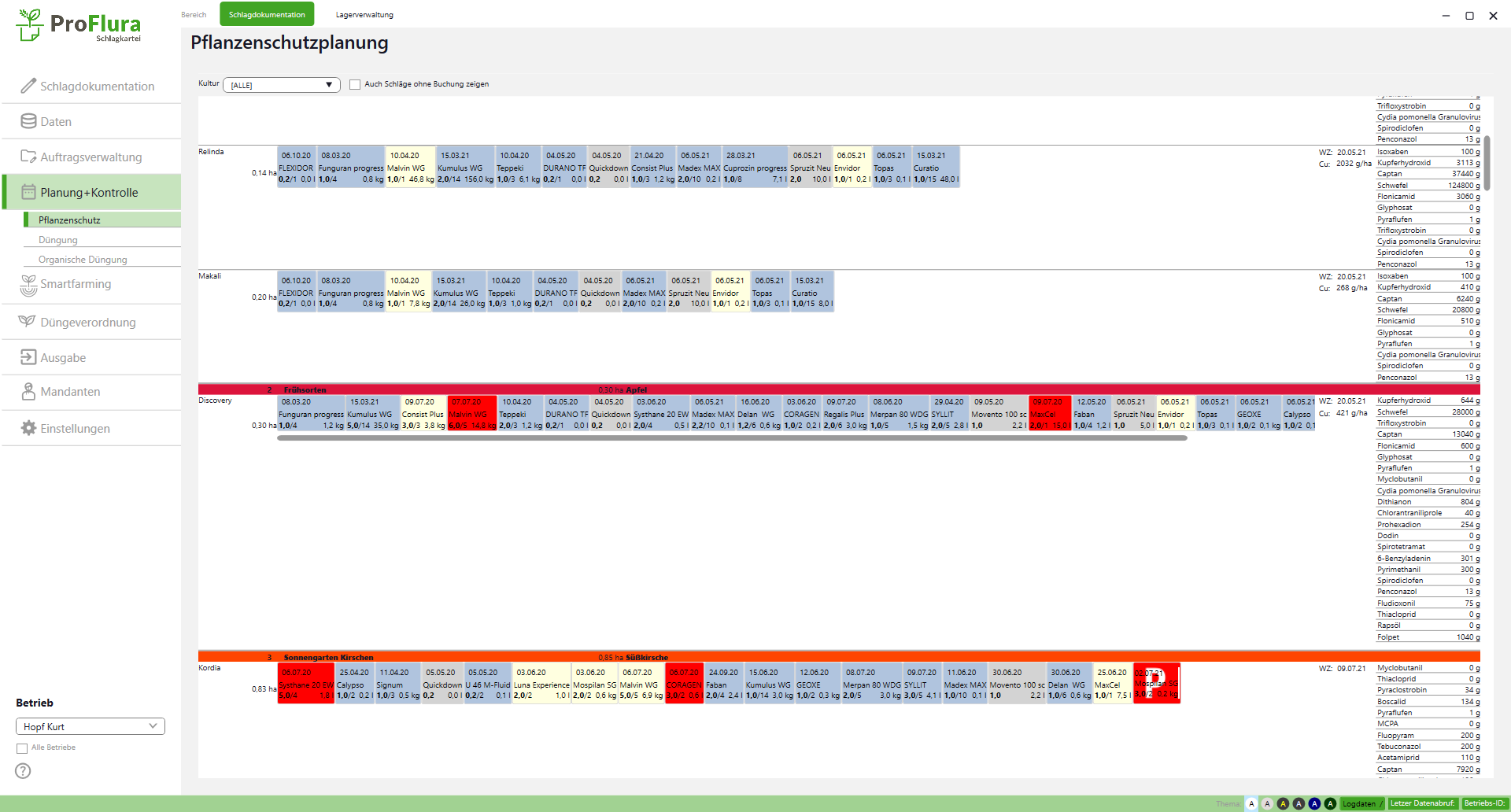Open Einstellungen via the gear icon
The height and width of the screenshot is (812, 1511).
click(x=28, y=428)
